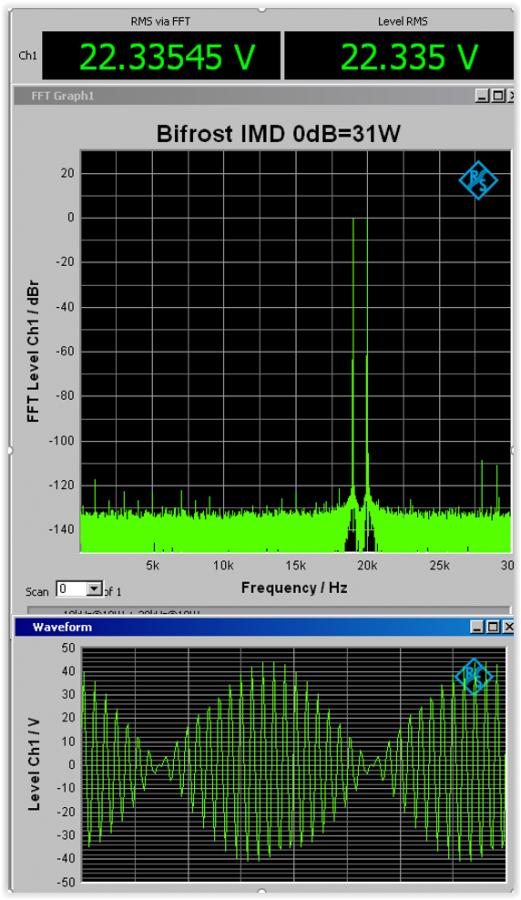Screen dimensions: 521x900
Task: Click the Level Ch1 / V axis label
Action: [x=34, y=763]
